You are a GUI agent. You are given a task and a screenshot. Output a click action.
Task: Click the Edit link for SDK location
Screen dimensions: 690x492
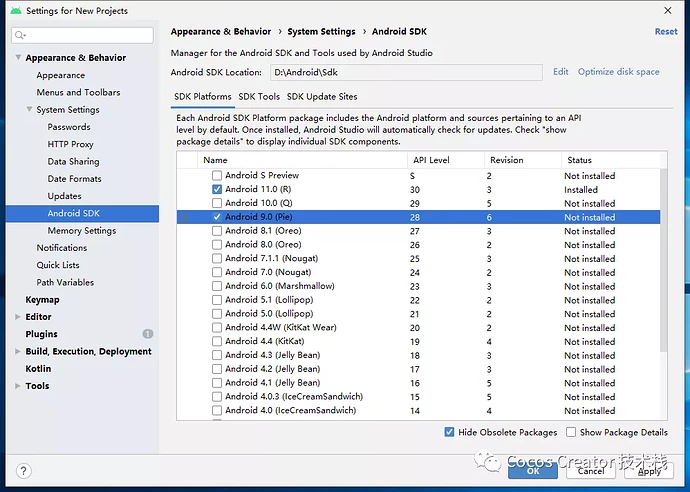pyautogui.click(x=560, y=72)
